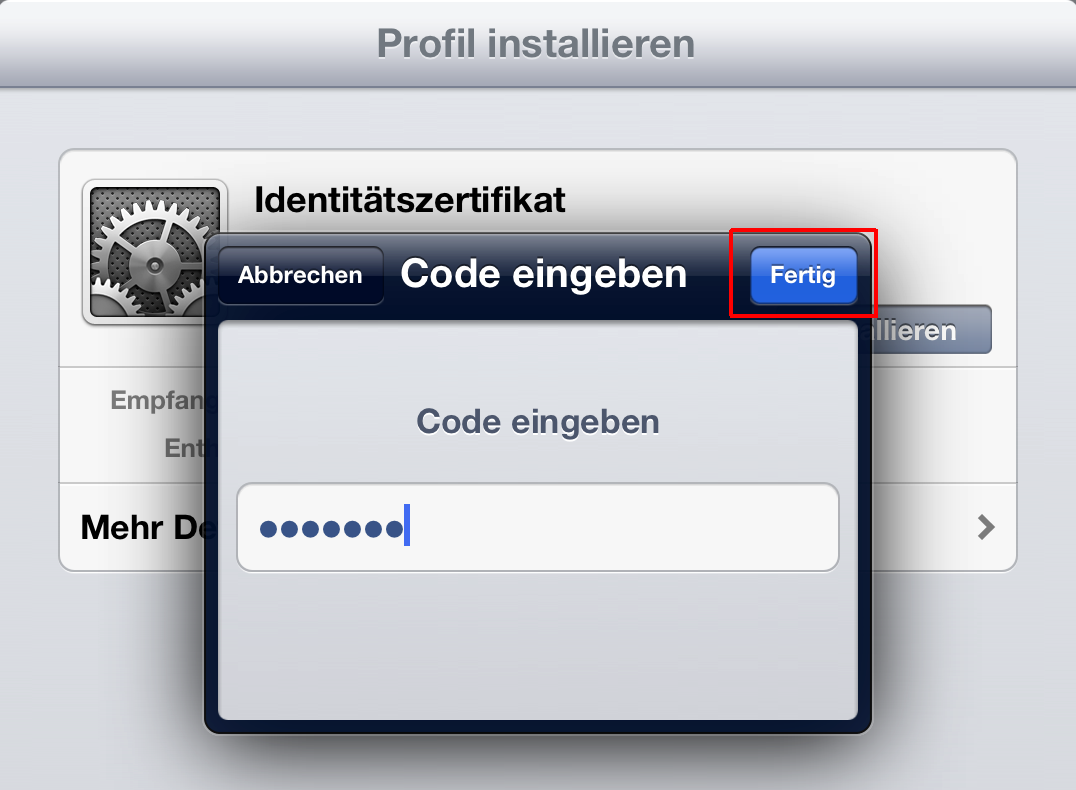The image size is (1076, 790).
Task: Click the Code eingeben dialog title
Action: (x=543, y=274)
